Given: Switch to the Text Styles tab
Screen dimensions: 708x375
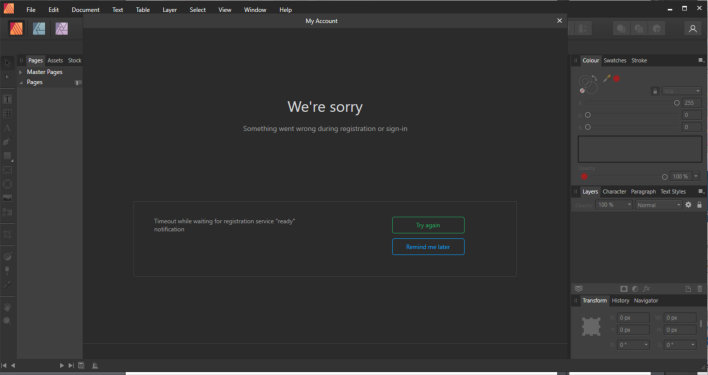Looking at the screenshot, I should pyautogui.click(x=673, y=192).
